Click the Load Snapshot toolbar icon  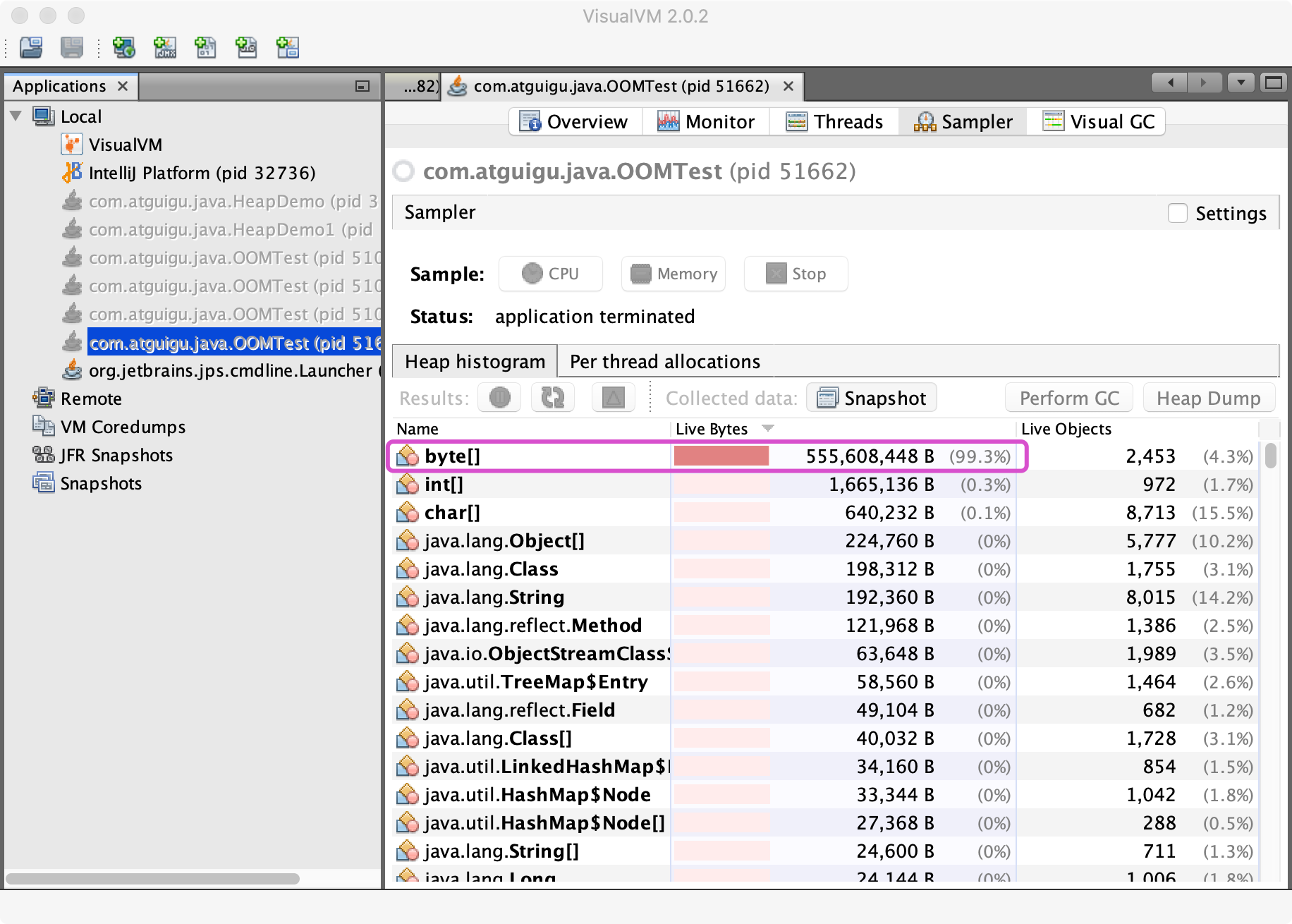[x=31, y=47]
